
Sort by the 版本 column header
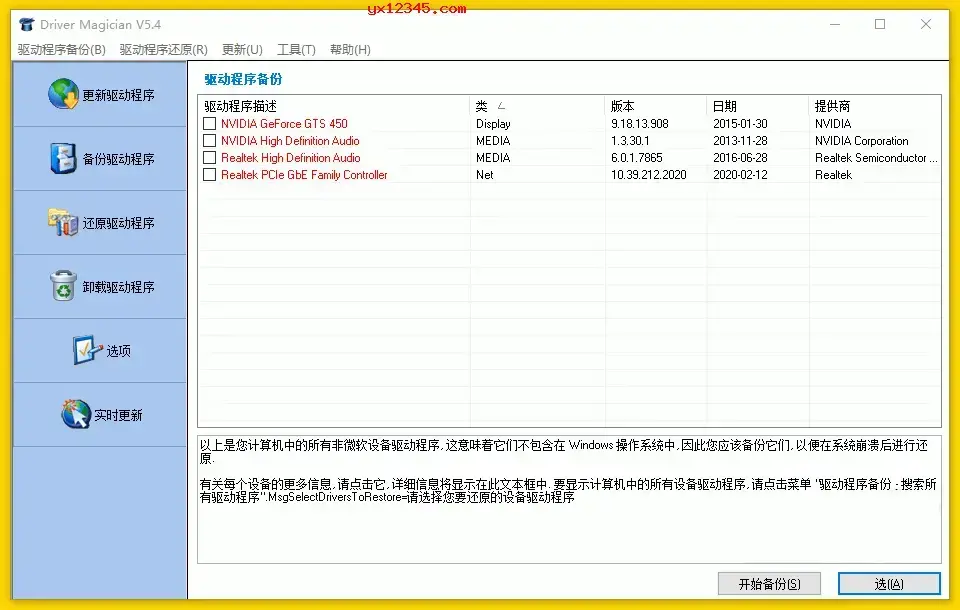tap(656, 106)
